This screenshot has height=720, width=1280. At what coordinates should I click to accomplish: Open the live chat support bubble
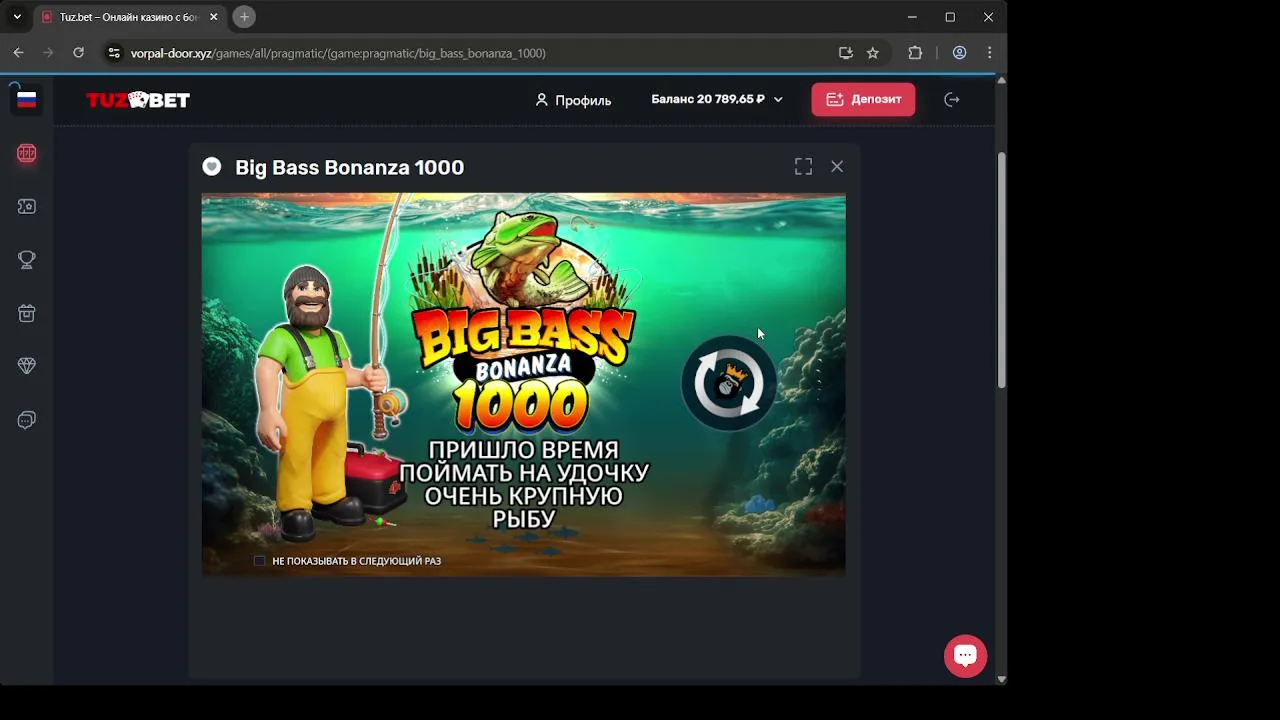click(965, 656)
